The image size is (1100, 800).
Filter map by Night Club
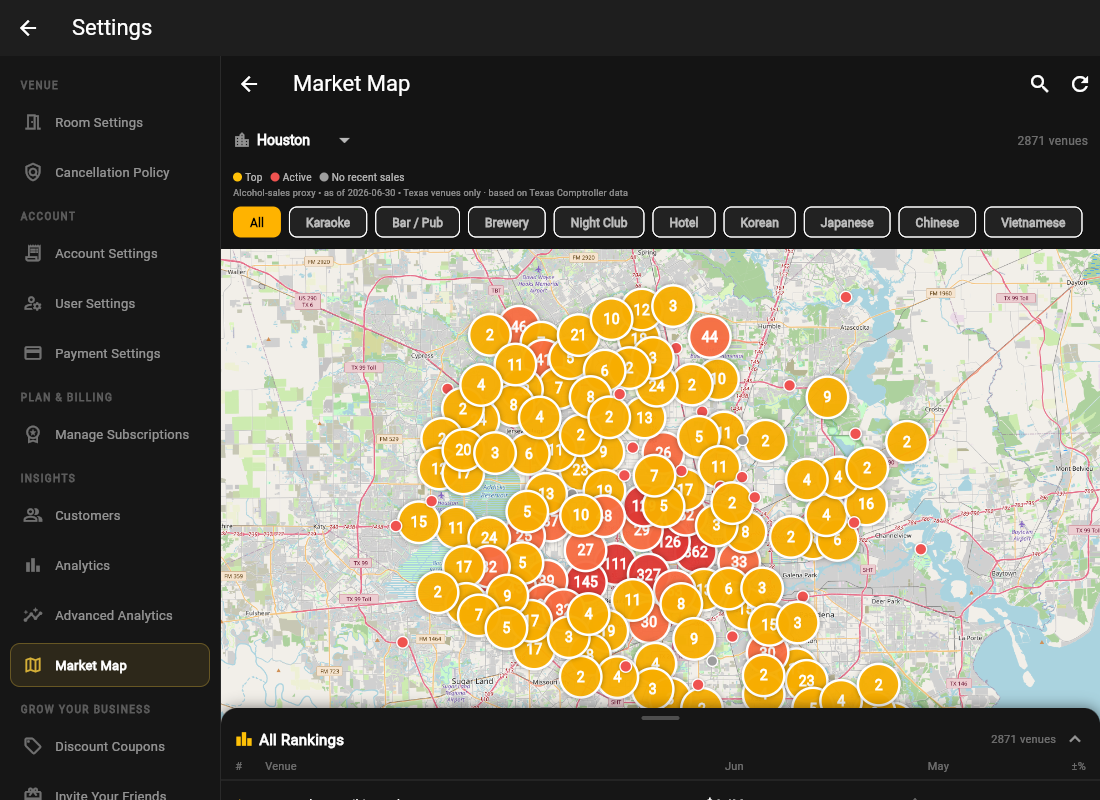(599, 222)
